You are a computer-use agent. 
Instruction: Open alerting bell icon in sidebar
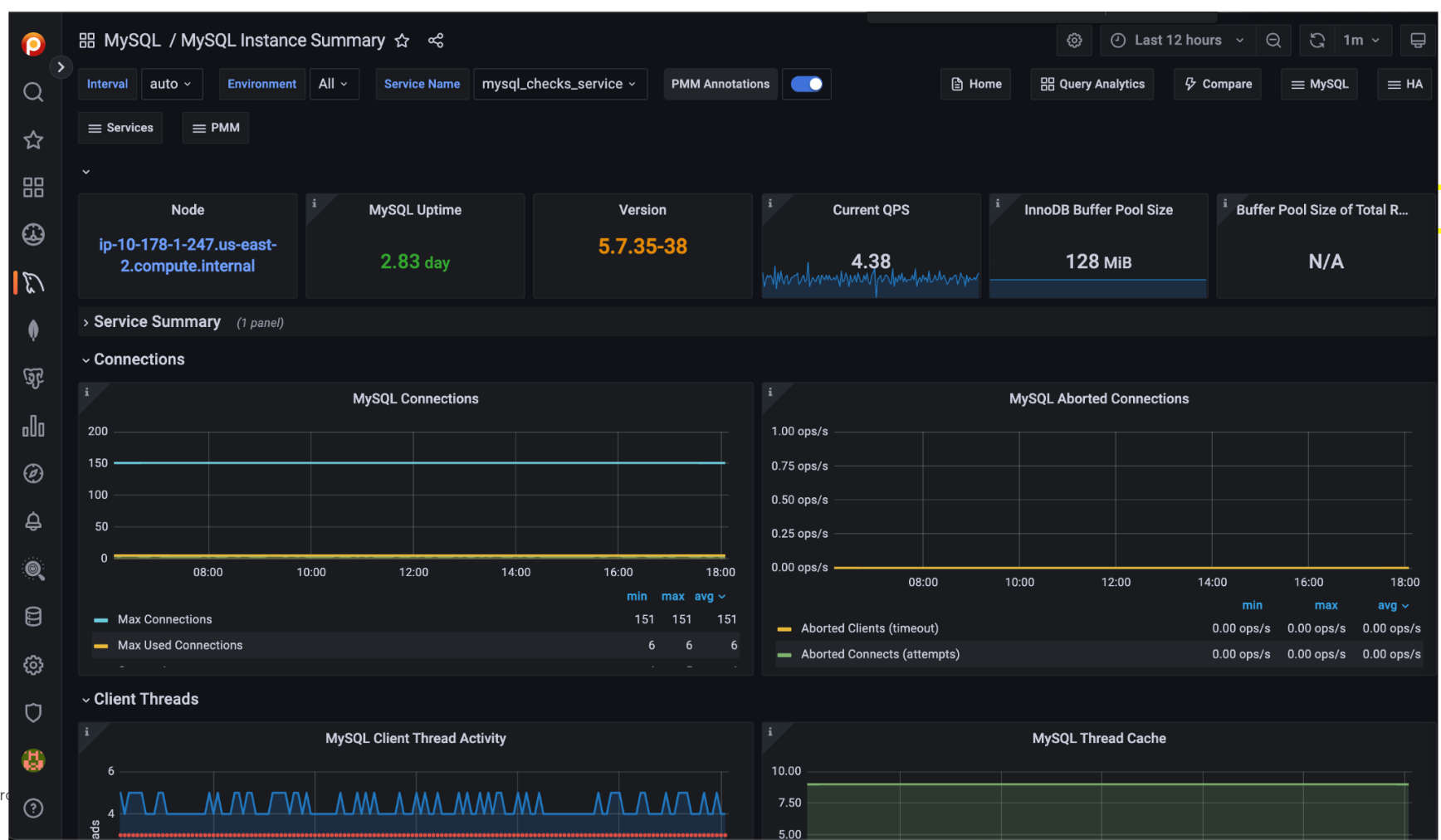(x=33, y=521)
